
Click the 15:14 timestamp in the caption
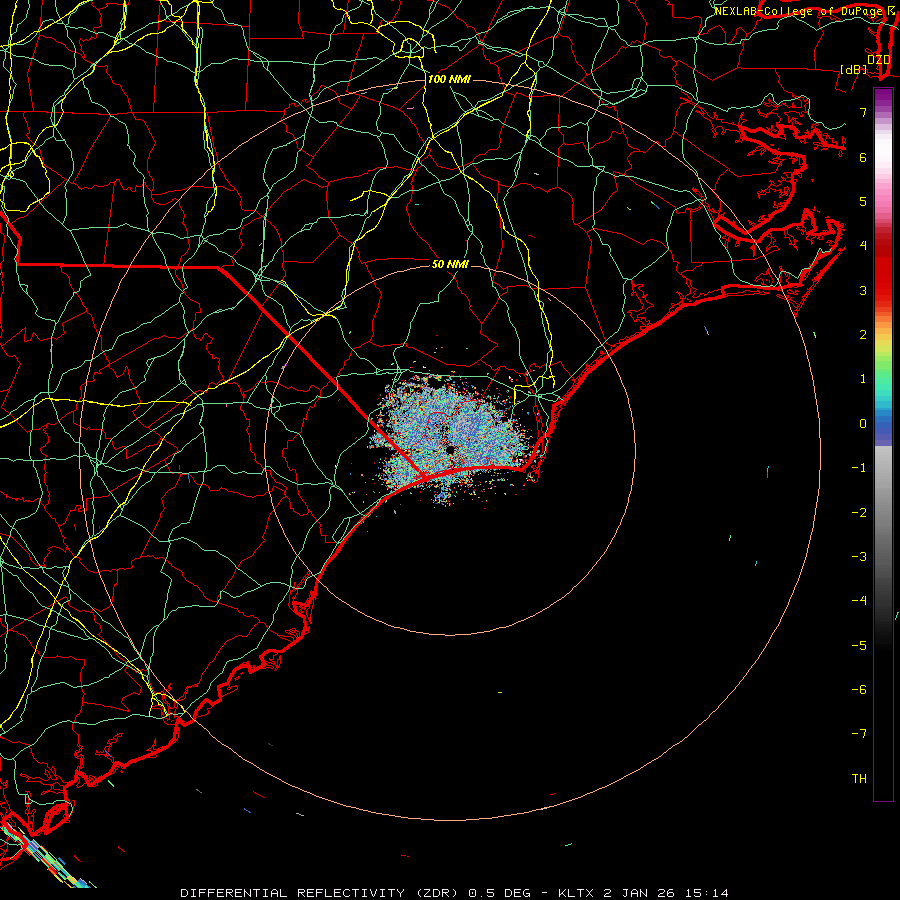708,893
